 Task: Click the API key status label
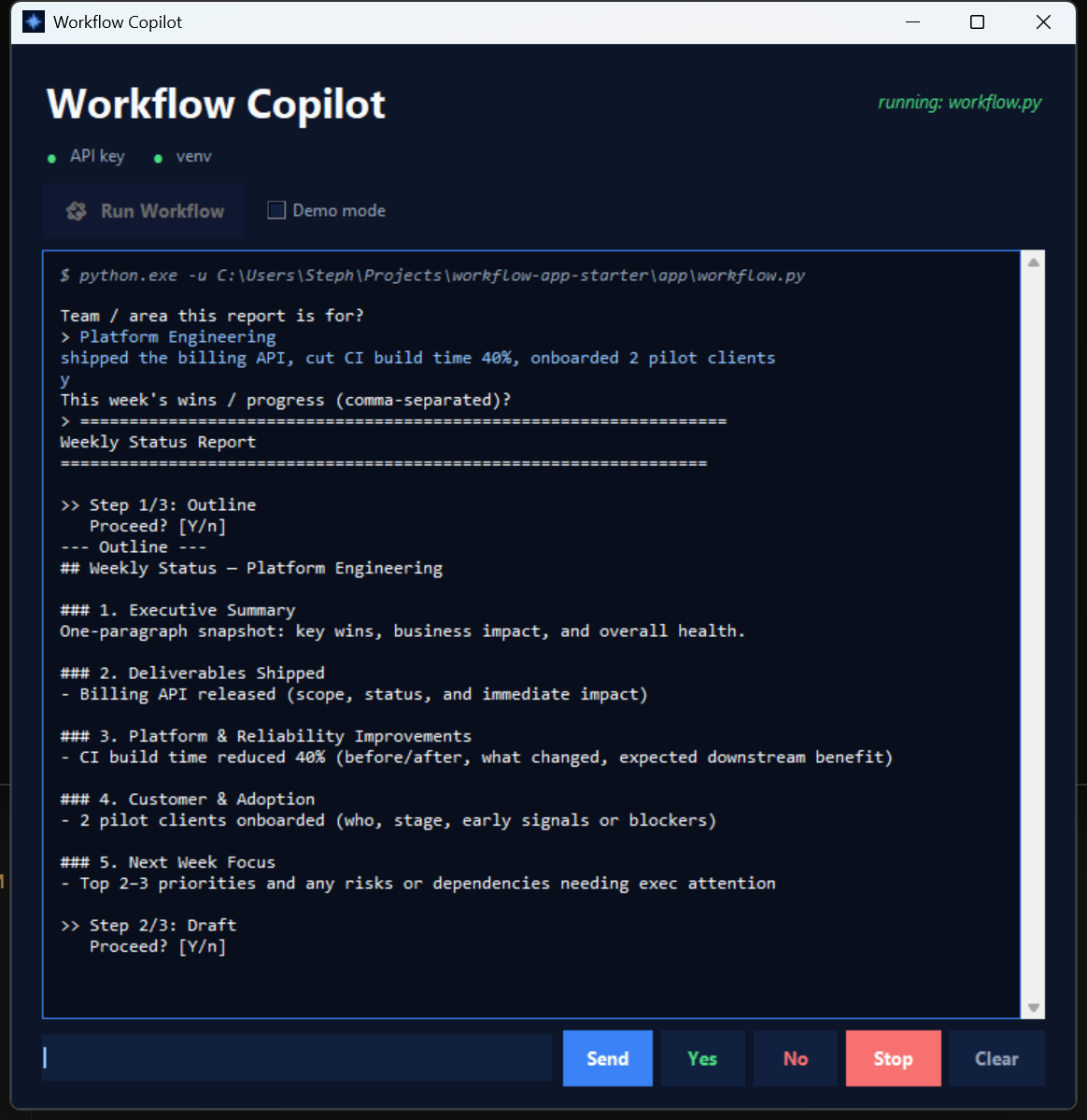pyautogui.click(x=97, y=156)
